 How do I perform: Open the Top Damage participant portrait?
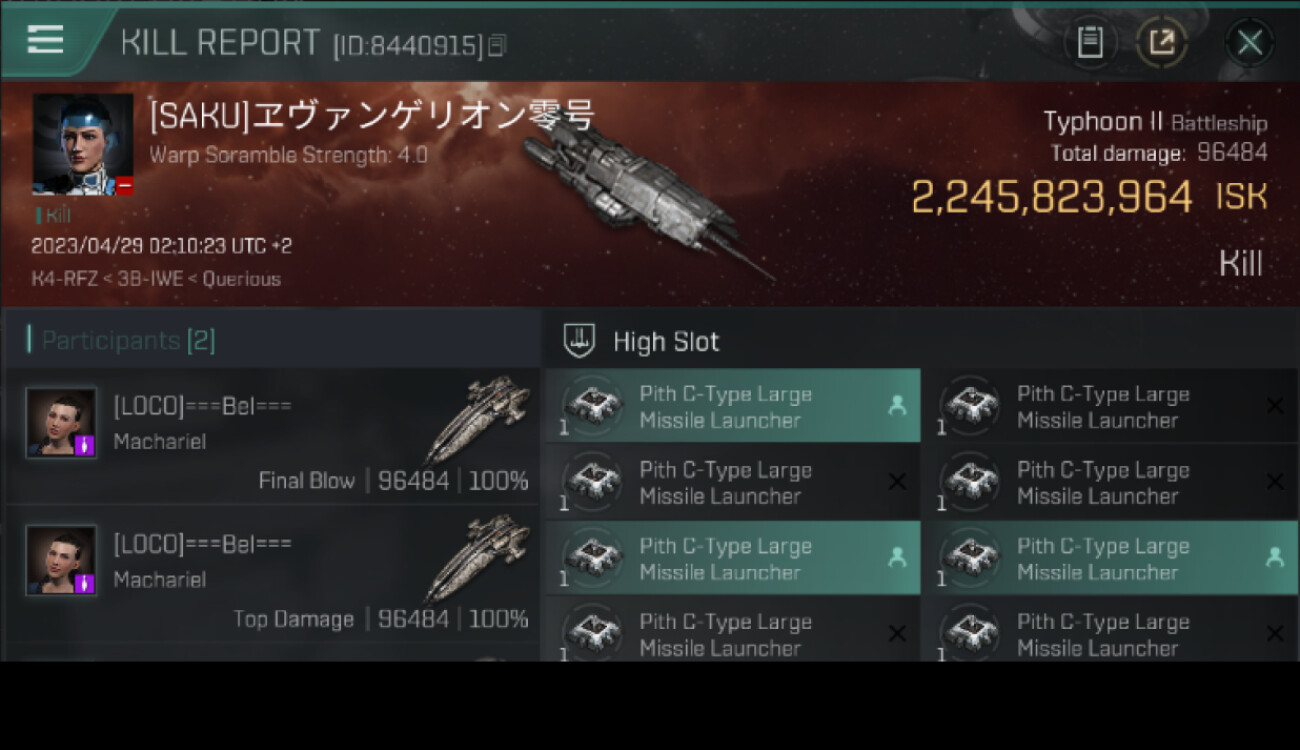[x=62, y=561]
